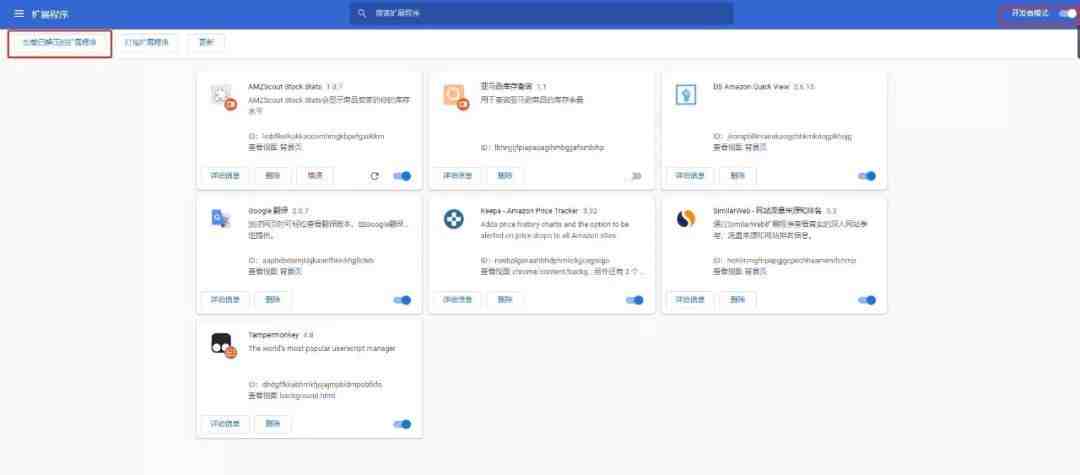Image resolution: width=1080 pixels, height=475 pixels.
Task: Inspect DS Amazon Quick View background page
Action: 758,147
